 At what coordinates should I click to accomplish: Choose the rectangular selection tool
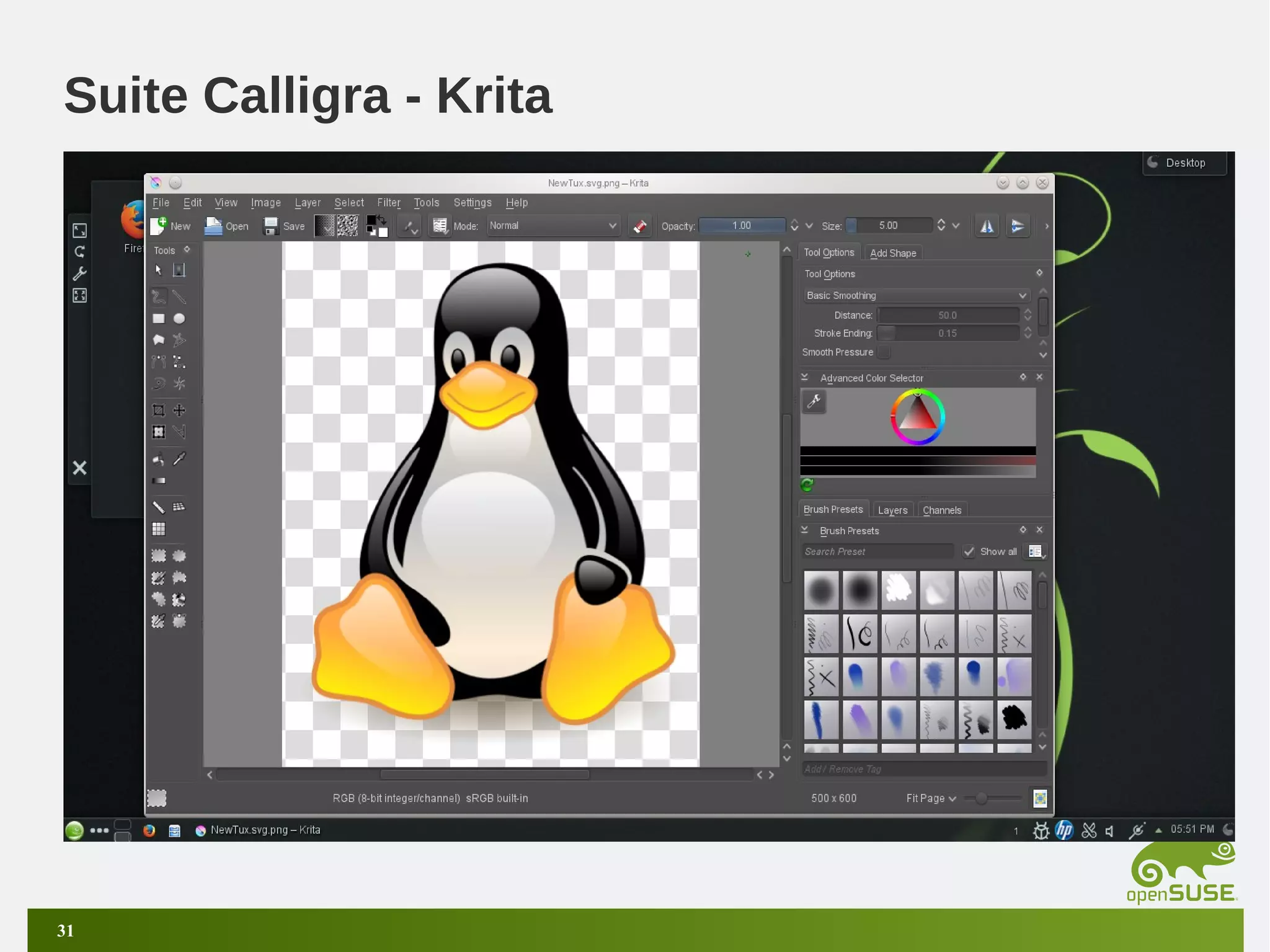pos(159,556)
